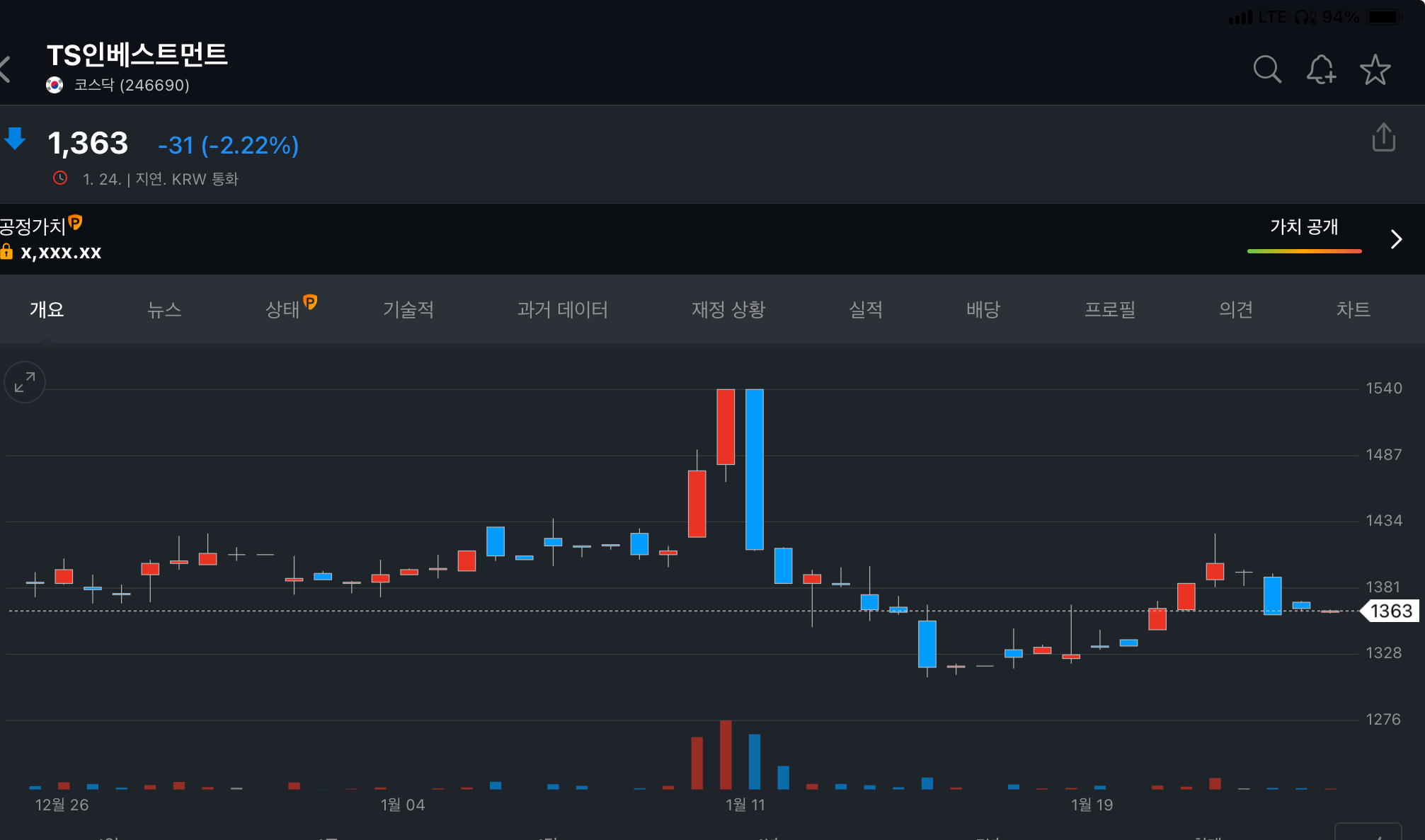Tap the blue down arrow price indicator
The image size is (1425, 840).
(x=15, y=139)
